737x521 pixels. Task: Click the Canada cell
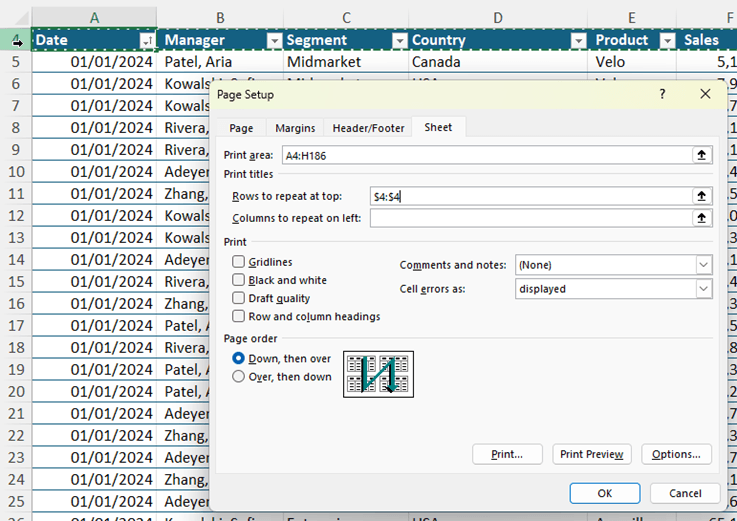[x=498, y=62]
